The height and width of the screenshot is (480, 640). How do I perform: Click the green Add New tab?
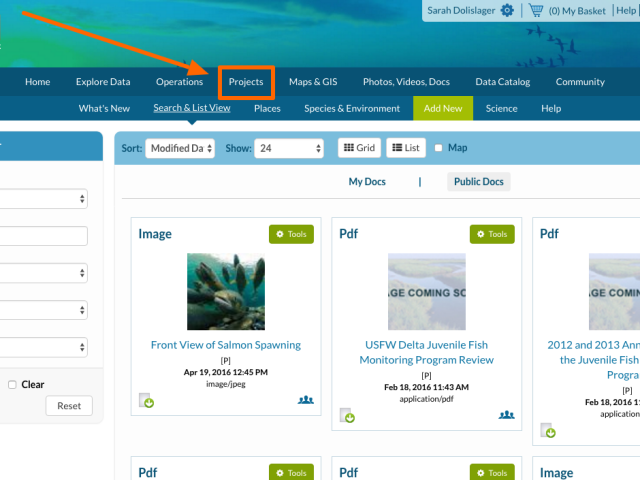tap(443, 108)
